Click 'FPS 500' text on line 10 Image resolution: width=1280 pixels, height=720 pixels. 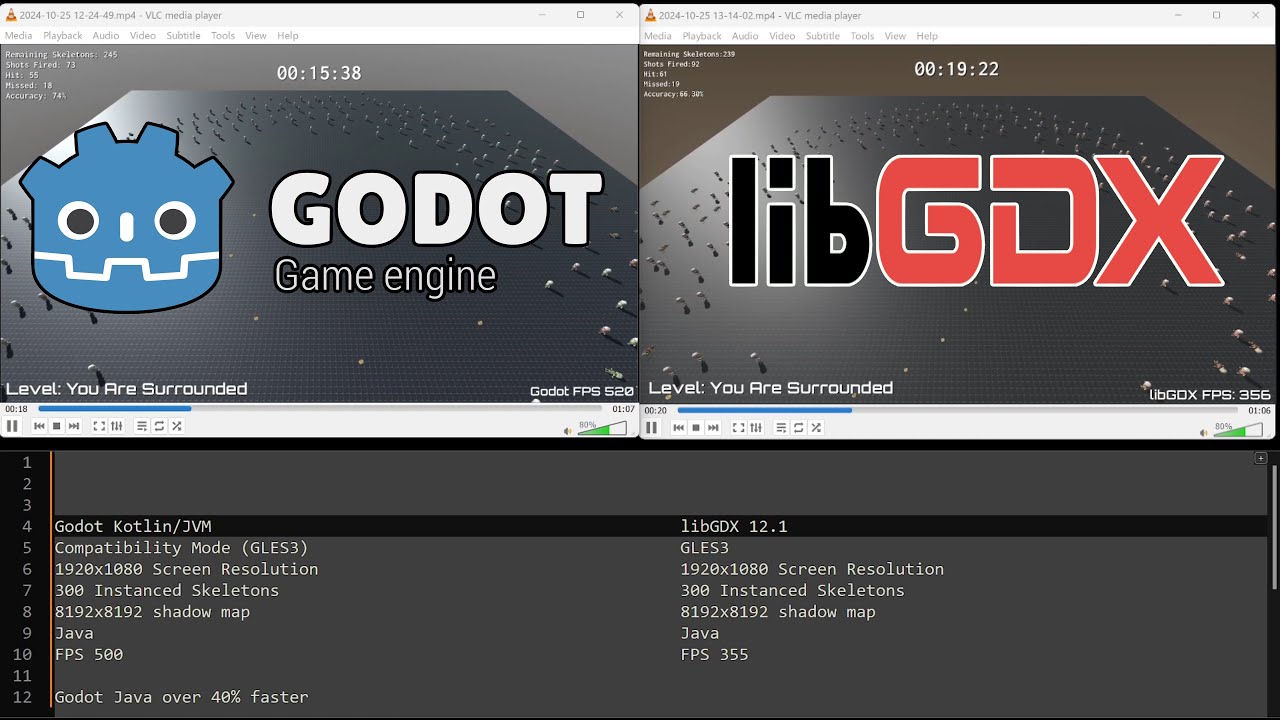click(x=89, y=655)
